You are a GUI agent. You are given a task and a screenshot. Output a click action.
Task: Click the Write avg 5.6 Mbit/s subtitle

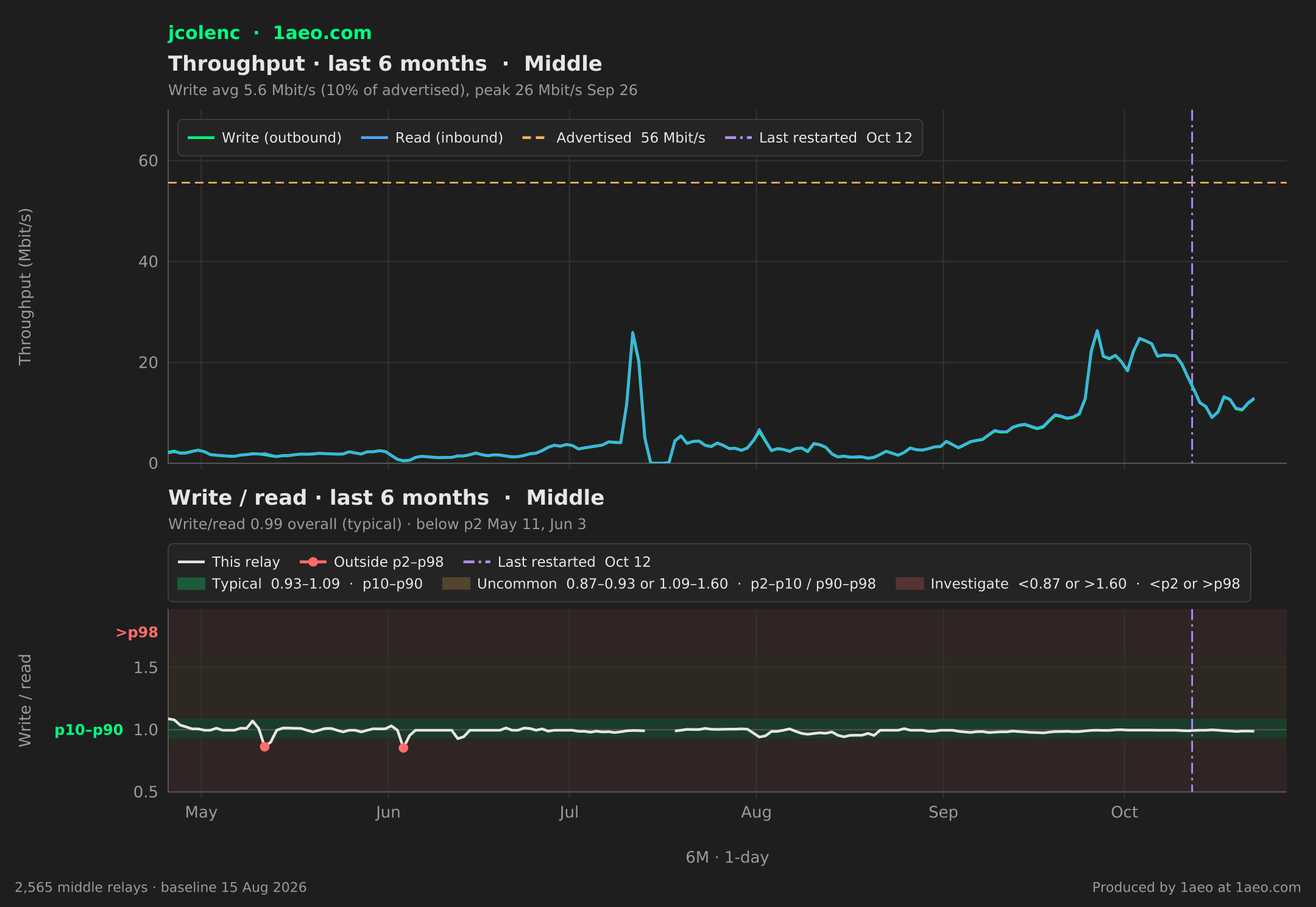(403, 90)
